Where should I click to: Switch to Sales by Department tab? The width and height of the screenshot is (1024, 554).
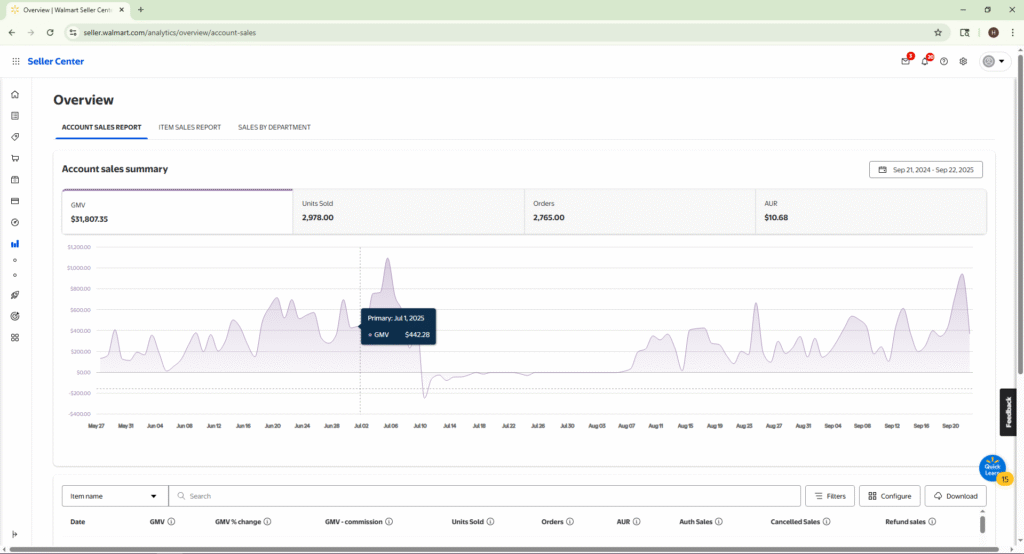point(274,127)
